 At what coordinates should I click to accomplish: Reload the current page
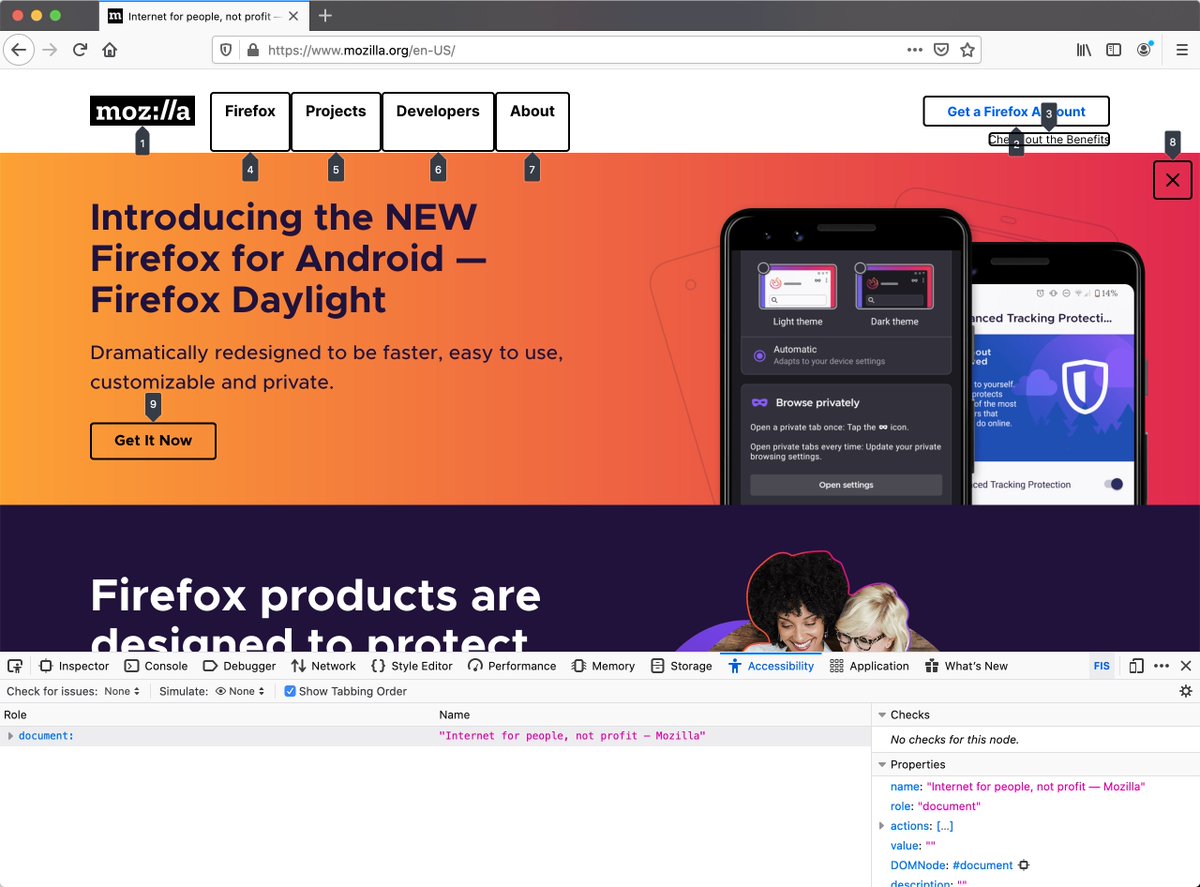coord(80,50)
